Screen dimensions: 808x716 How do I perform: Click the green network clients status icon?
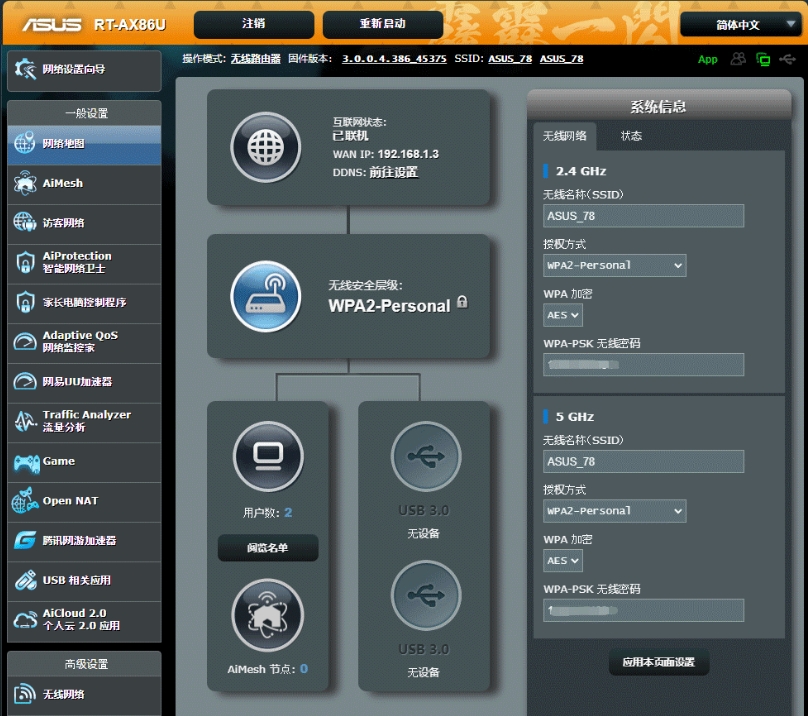click(x=763, y=59)
